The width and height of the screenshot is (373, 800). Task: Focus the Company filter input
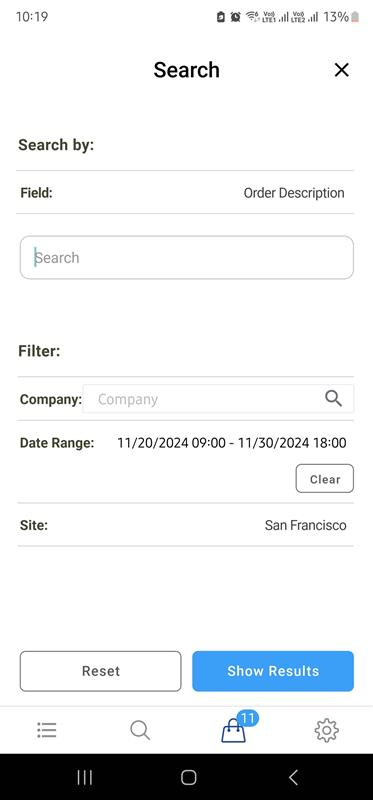point(218,398)
